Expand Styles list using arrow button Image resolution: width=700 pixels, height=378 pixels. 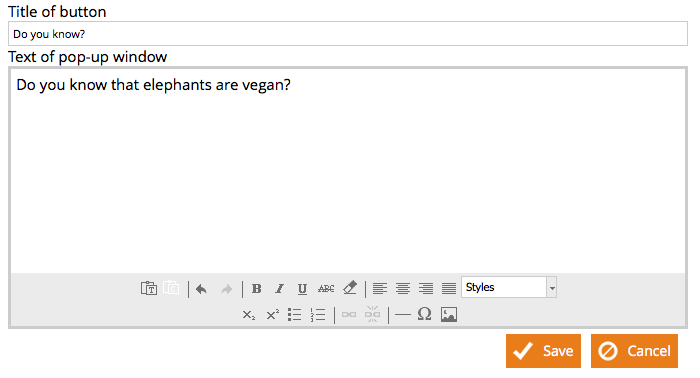[x=552, y=287]
